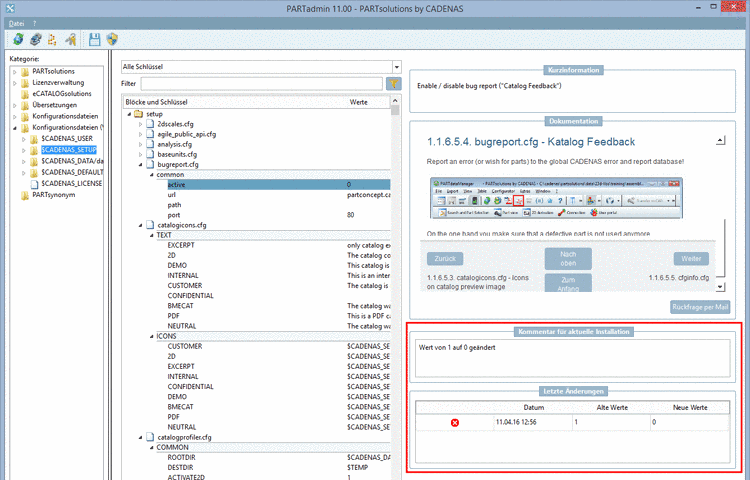Select the eCATALOGsolutions category
The image size is (750, 480).
tap(62, 94)
